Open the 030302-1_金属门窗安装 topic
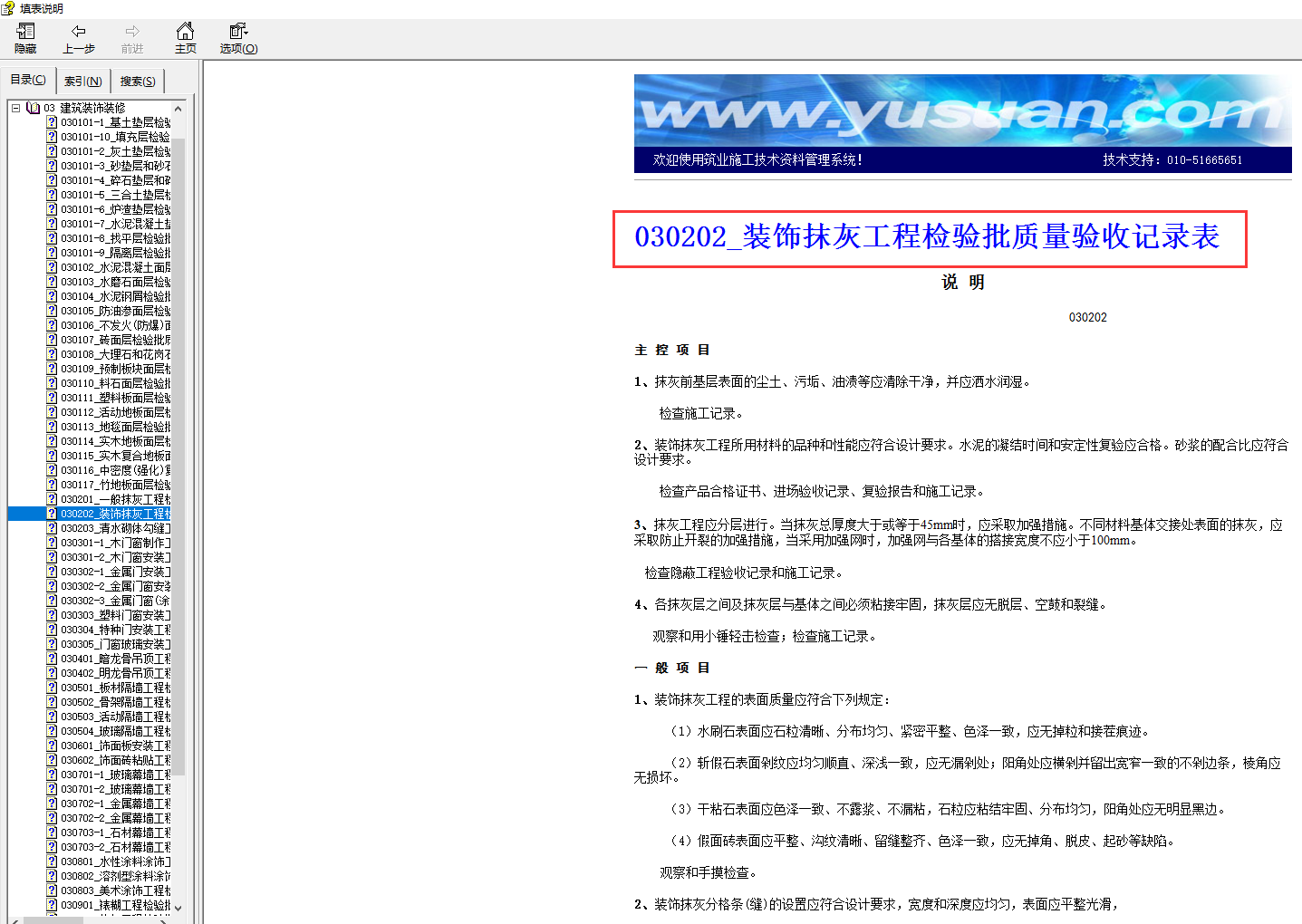The image size is (1302, 924). click(x=115, y=572)
